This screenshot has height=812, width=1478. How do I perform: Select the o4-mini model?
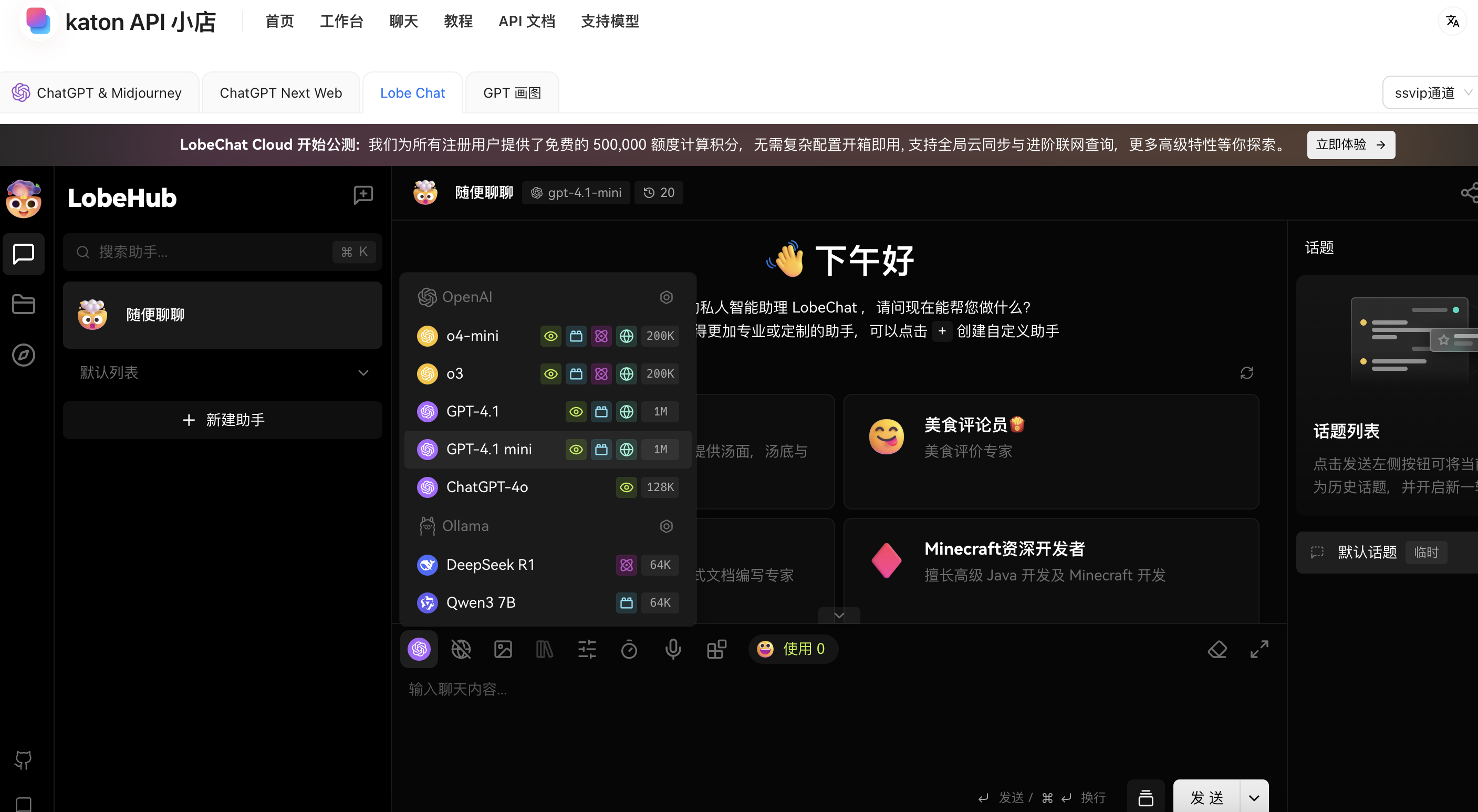[547, 336]
